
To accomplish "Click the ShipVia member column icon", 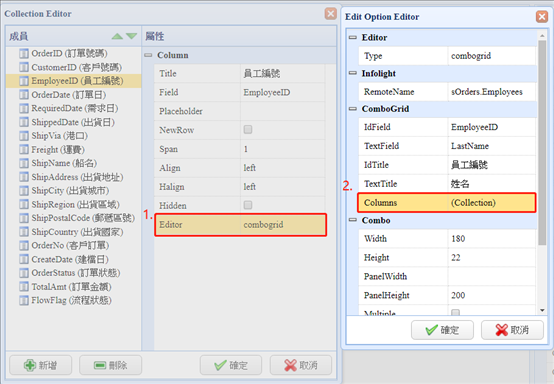I will pos(24,136).
